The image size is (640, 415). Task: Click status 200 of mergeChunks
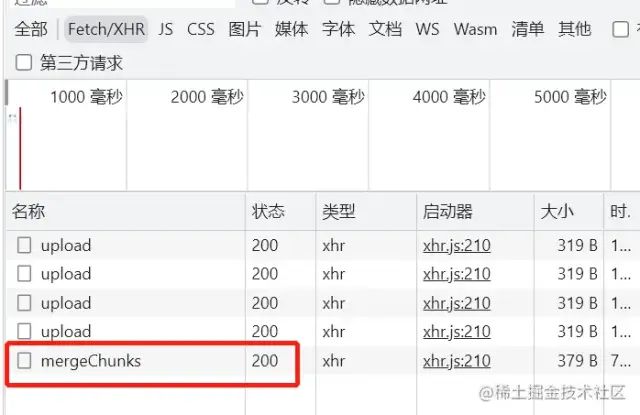[x=264, y=361]
